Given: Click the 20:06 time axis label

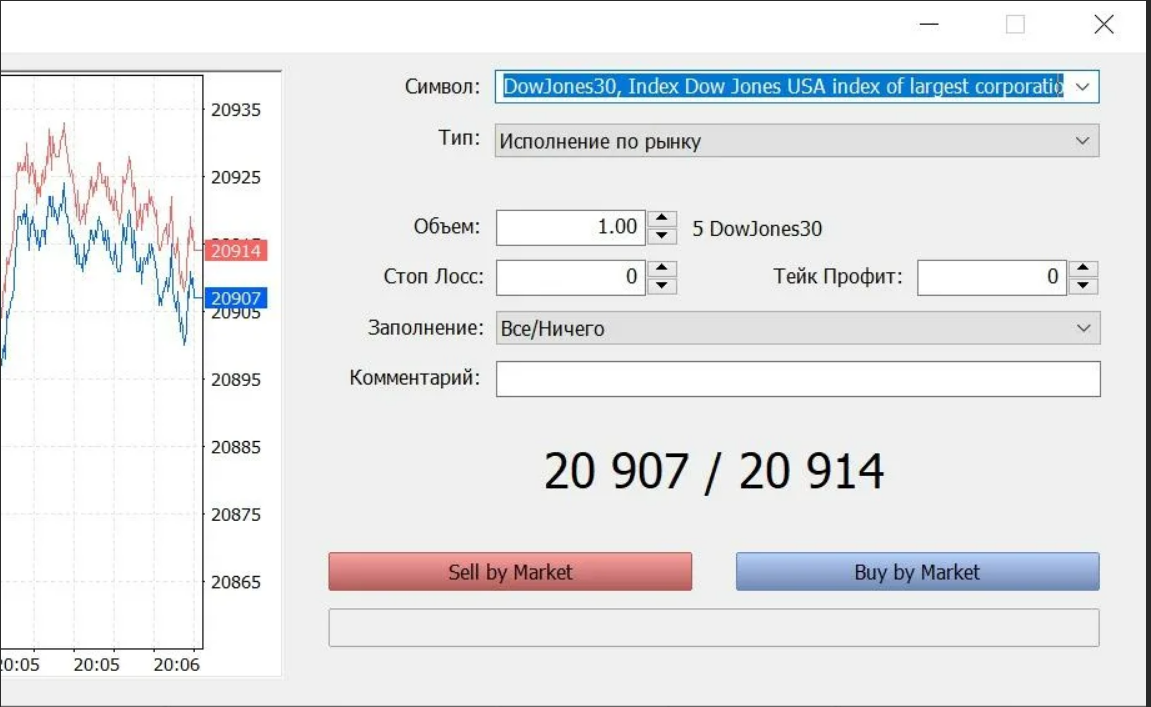Looking at the screenshot, I should [x=176, y=664].
